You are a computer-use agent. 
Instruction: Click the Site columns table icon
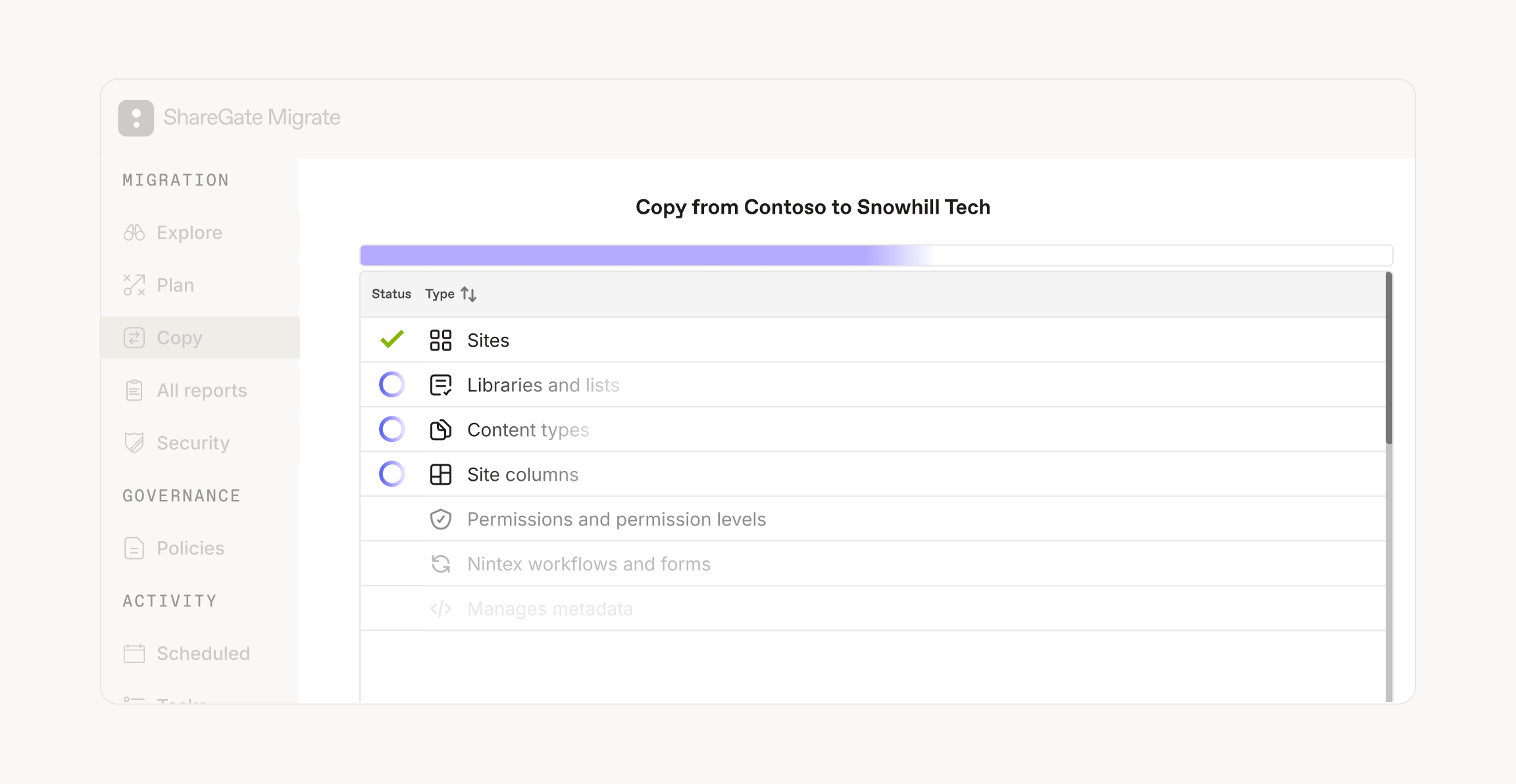point(441,475)
